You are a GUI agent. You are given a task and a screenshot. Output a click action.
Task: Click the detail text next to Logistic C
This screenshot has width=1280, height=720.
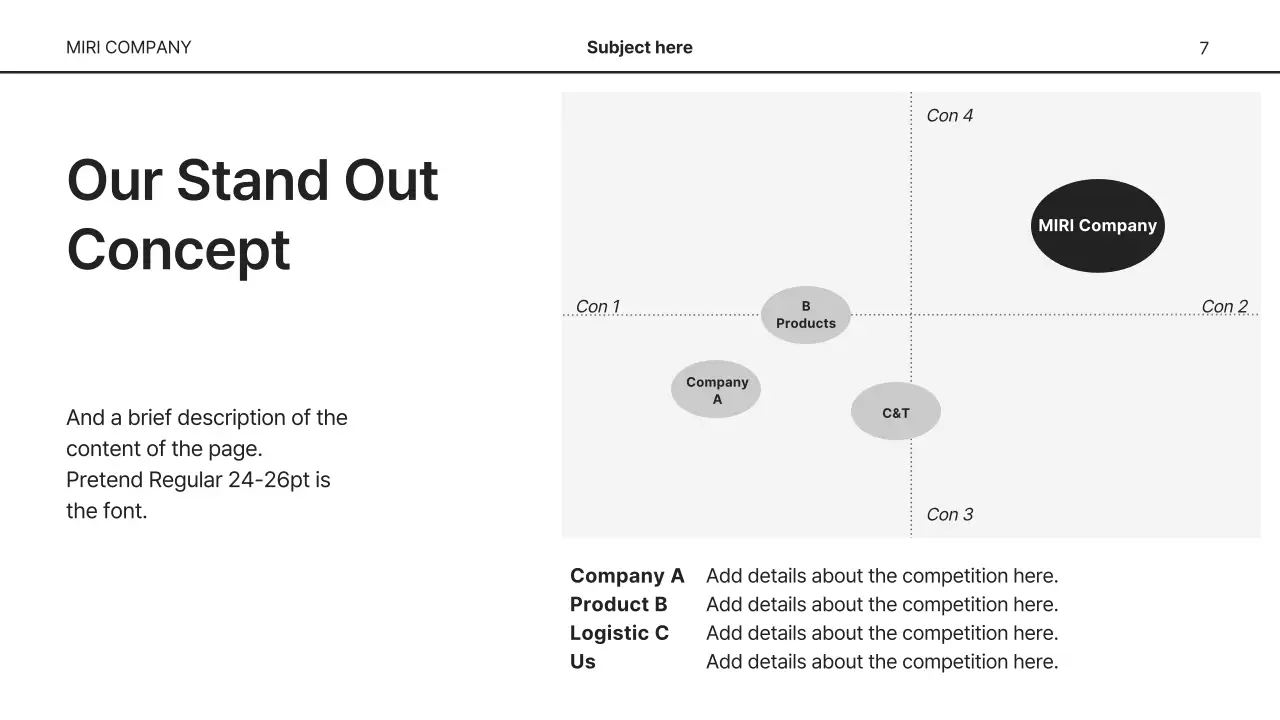881,633
